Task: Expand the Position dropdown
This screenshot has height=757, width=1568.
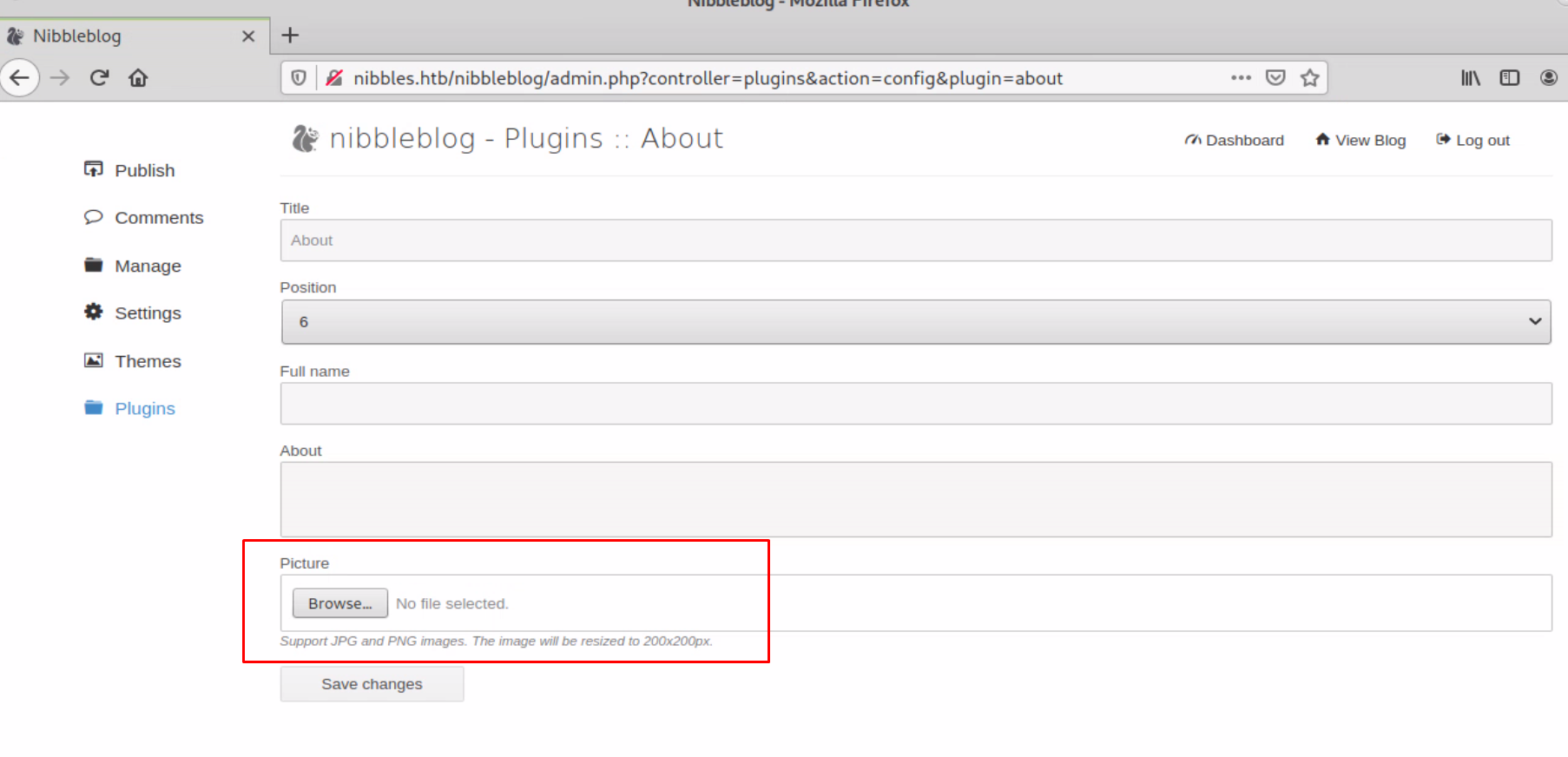Action: pos(915,322)
